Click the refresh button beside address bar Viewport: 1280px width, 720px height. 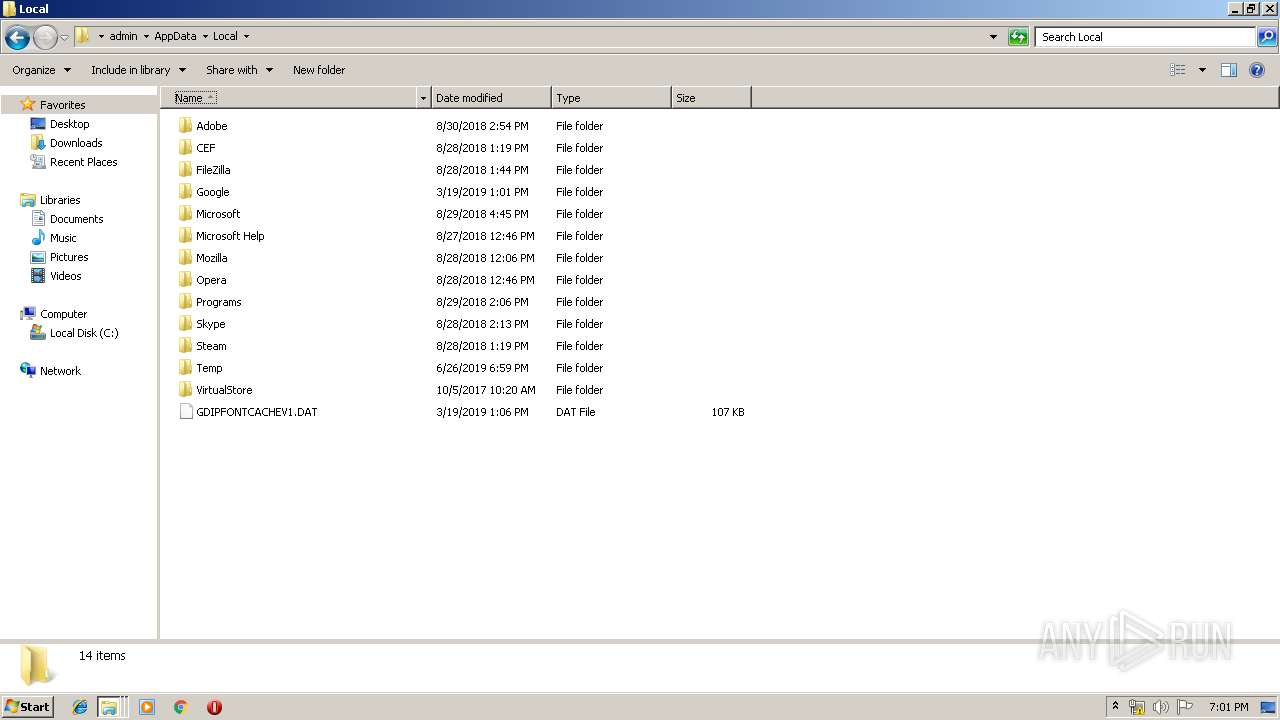pyautogui.click(x=1018, y=37)
